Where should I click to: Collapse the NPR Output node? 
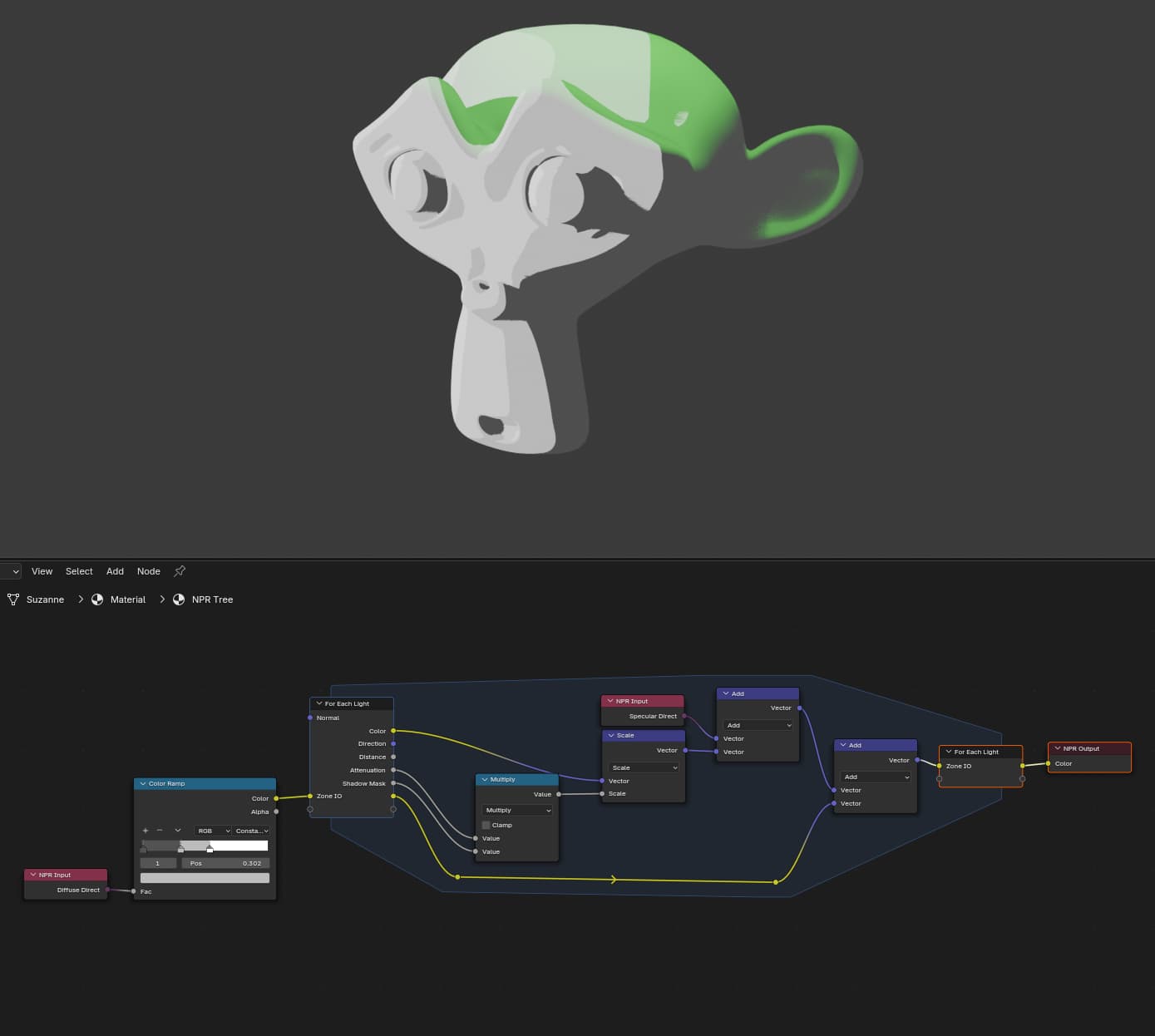tap(1057, 748)
